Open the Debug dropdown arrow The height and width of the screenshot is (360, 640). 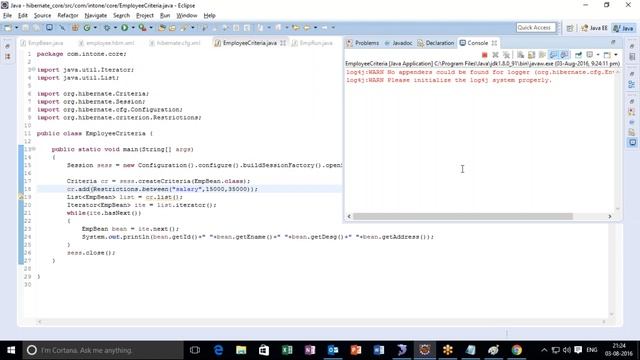click(115, 28)
